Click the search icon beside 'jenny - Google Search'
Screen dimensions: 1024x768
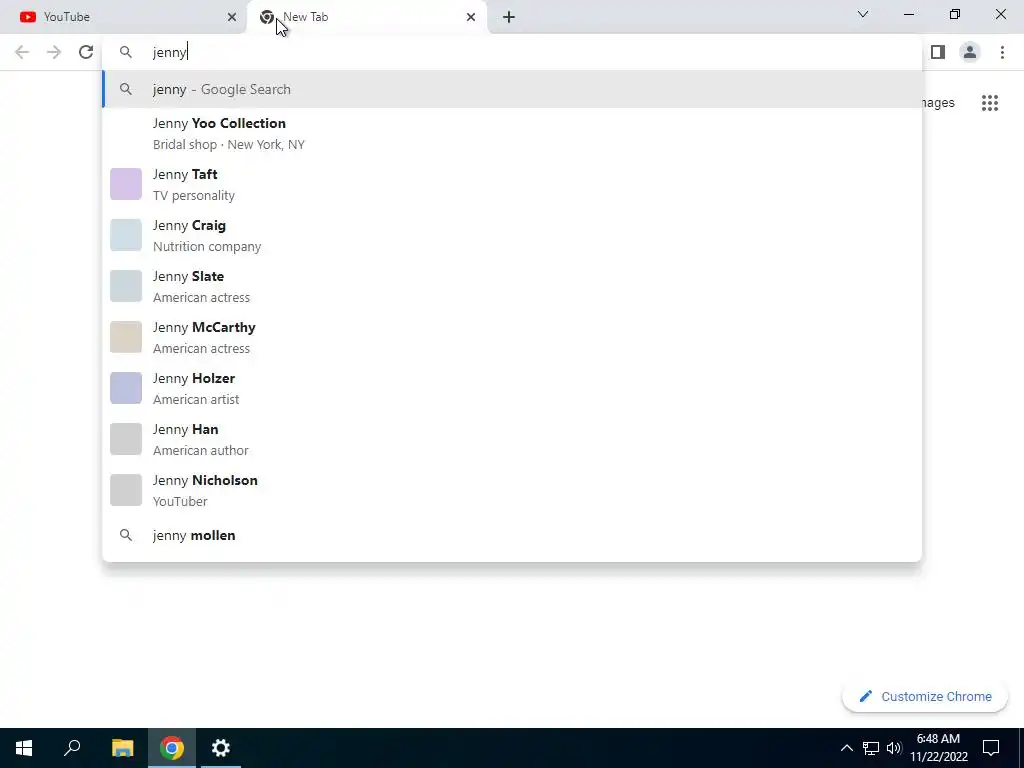[x=126, y=89]
